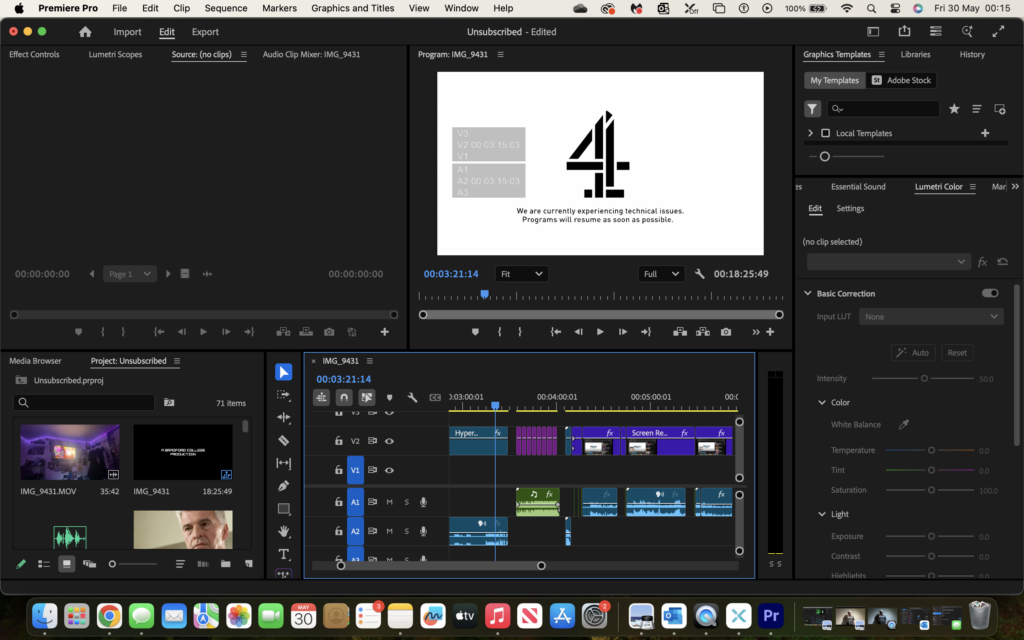Open the Export workspace
This screenshot has width=1024, height=640.
coord(205,32)
